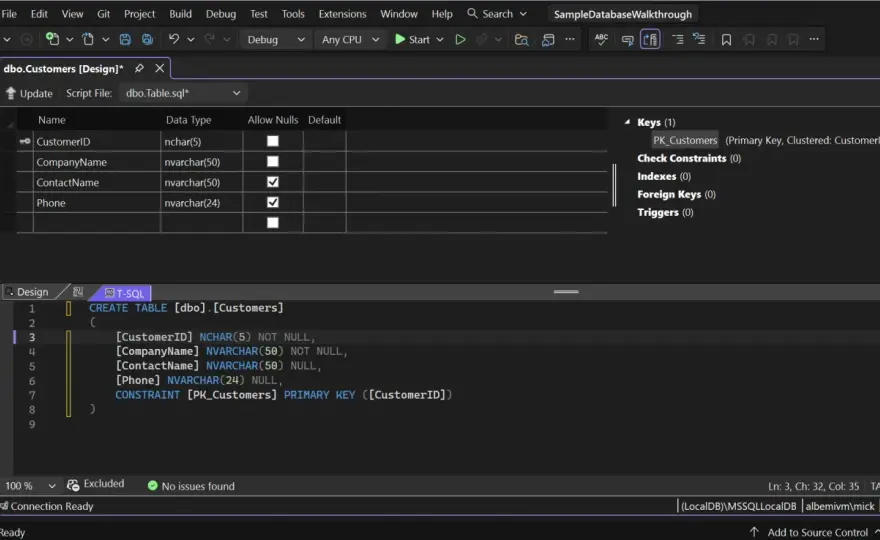
Task: Check Allow Nulls in the empty row
Action: click(273, 223)
